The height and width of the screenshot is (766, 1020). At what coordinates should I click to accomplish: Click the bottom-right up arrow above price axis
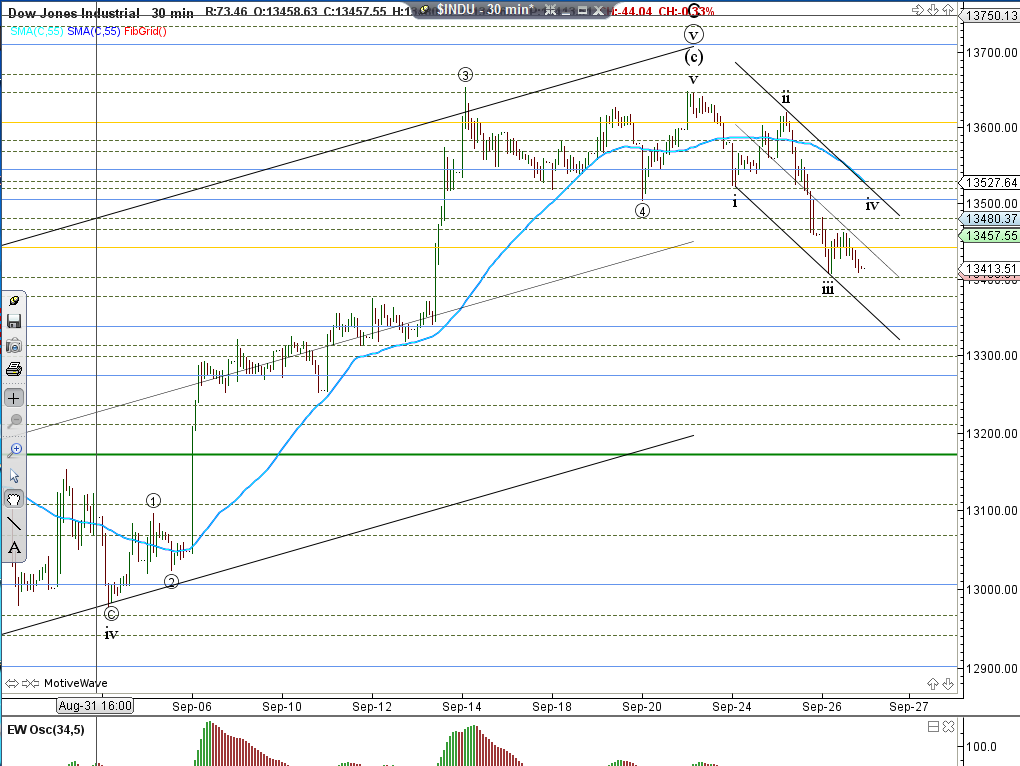(933, 683)
